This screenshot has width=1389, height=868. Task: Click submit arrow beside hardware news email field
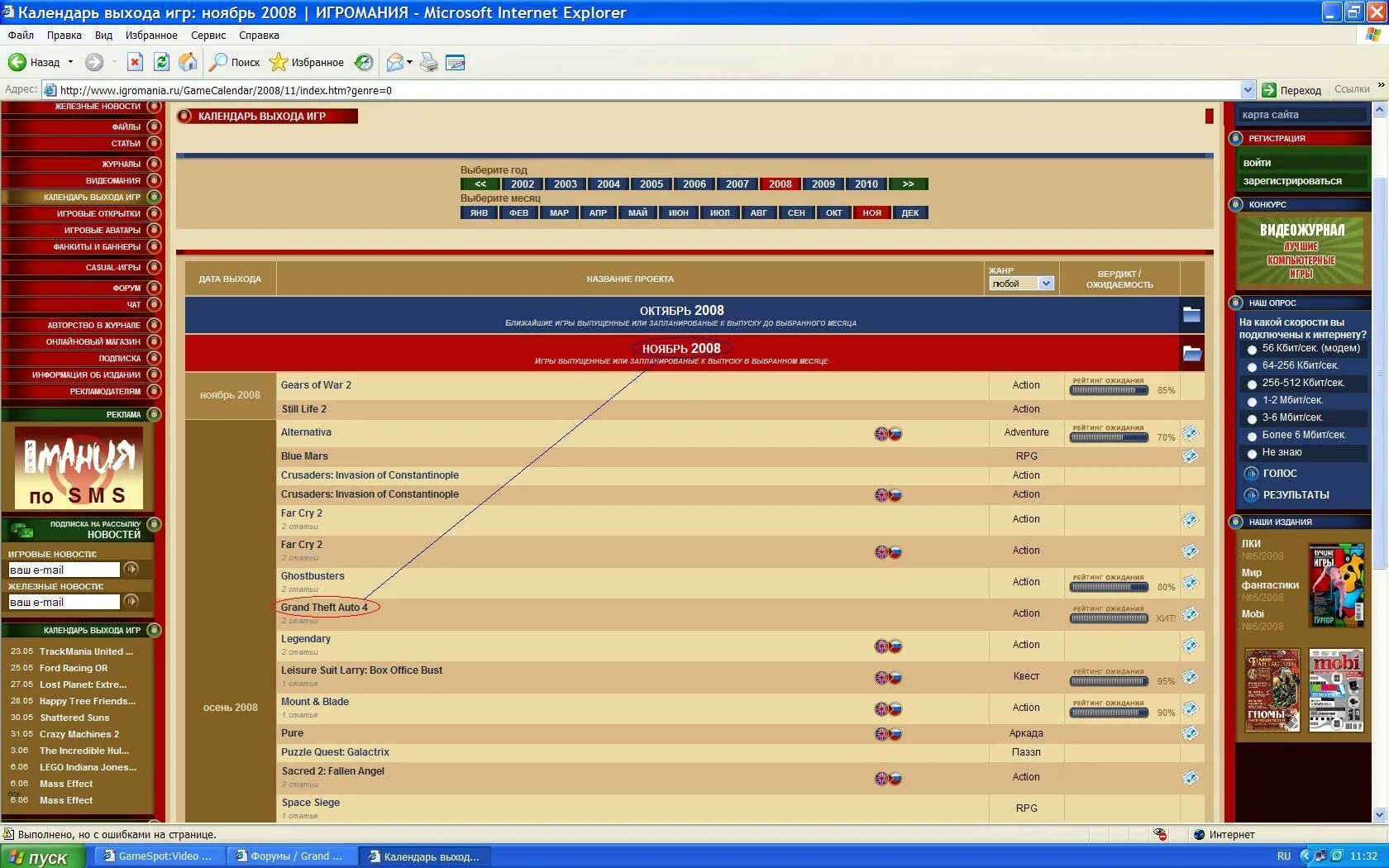131,601
